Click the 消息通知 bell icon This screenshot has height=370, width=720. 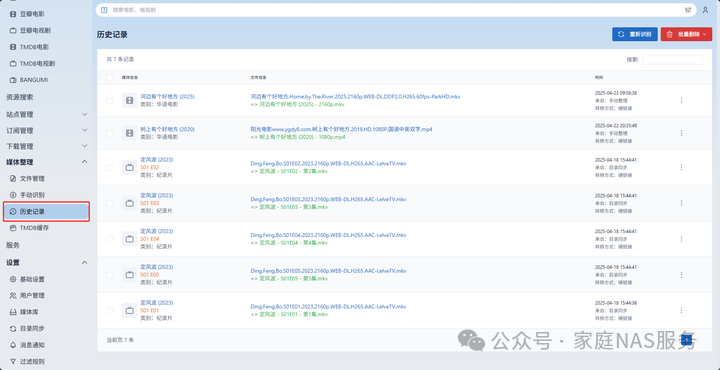point(13,345)
